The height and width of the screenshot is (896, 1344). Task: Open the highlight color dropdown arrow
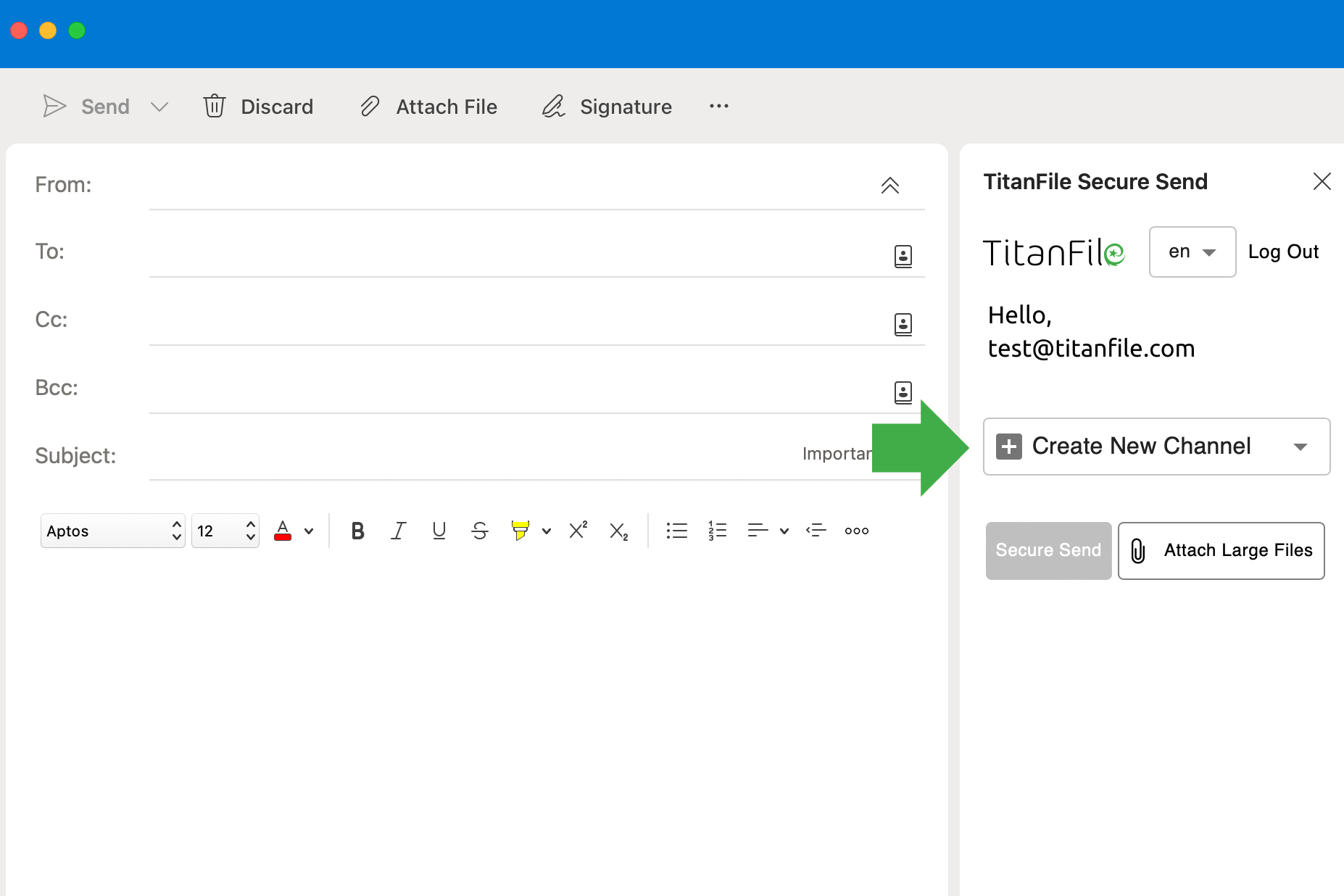547,531
